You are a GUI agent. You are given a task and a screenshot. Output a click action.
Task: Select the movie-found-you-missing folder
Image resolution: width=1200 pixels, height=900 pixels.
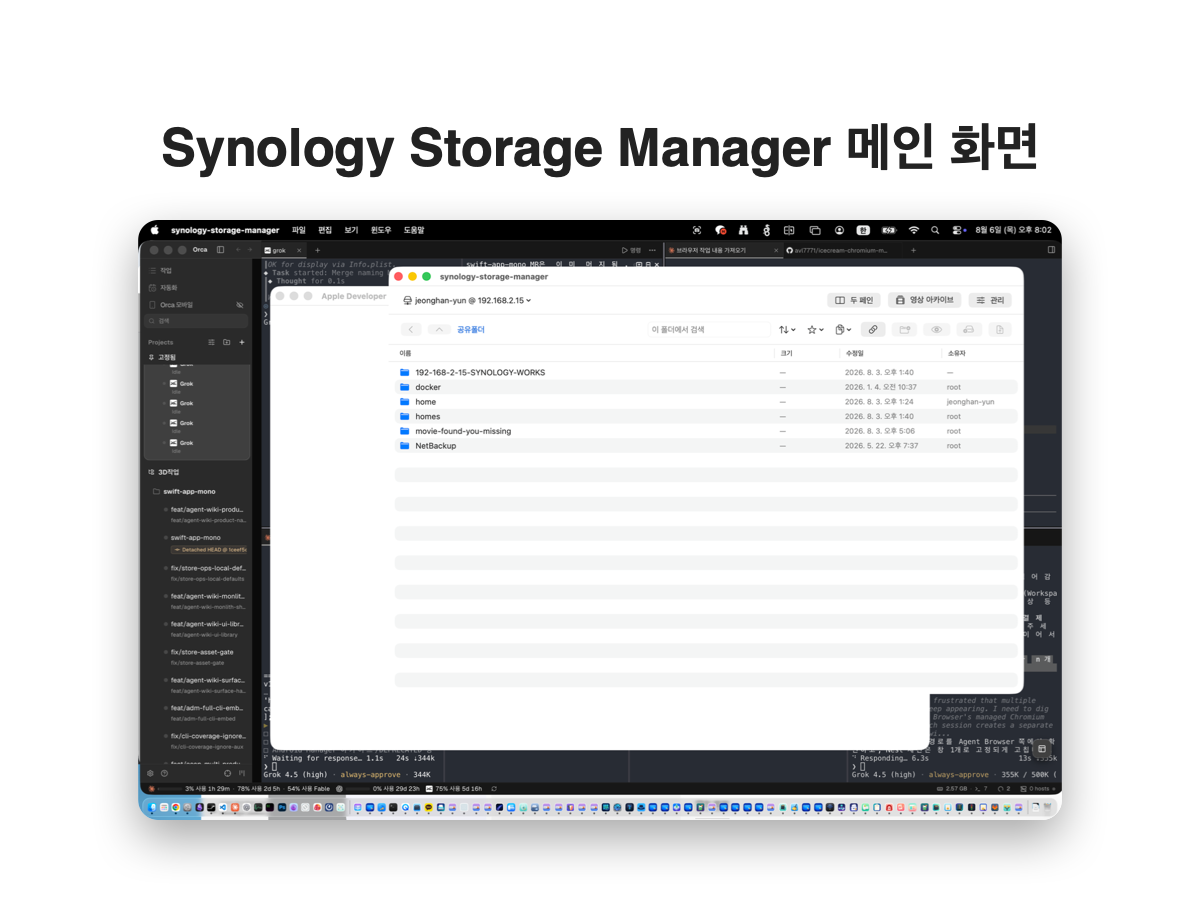pos(706,431)
